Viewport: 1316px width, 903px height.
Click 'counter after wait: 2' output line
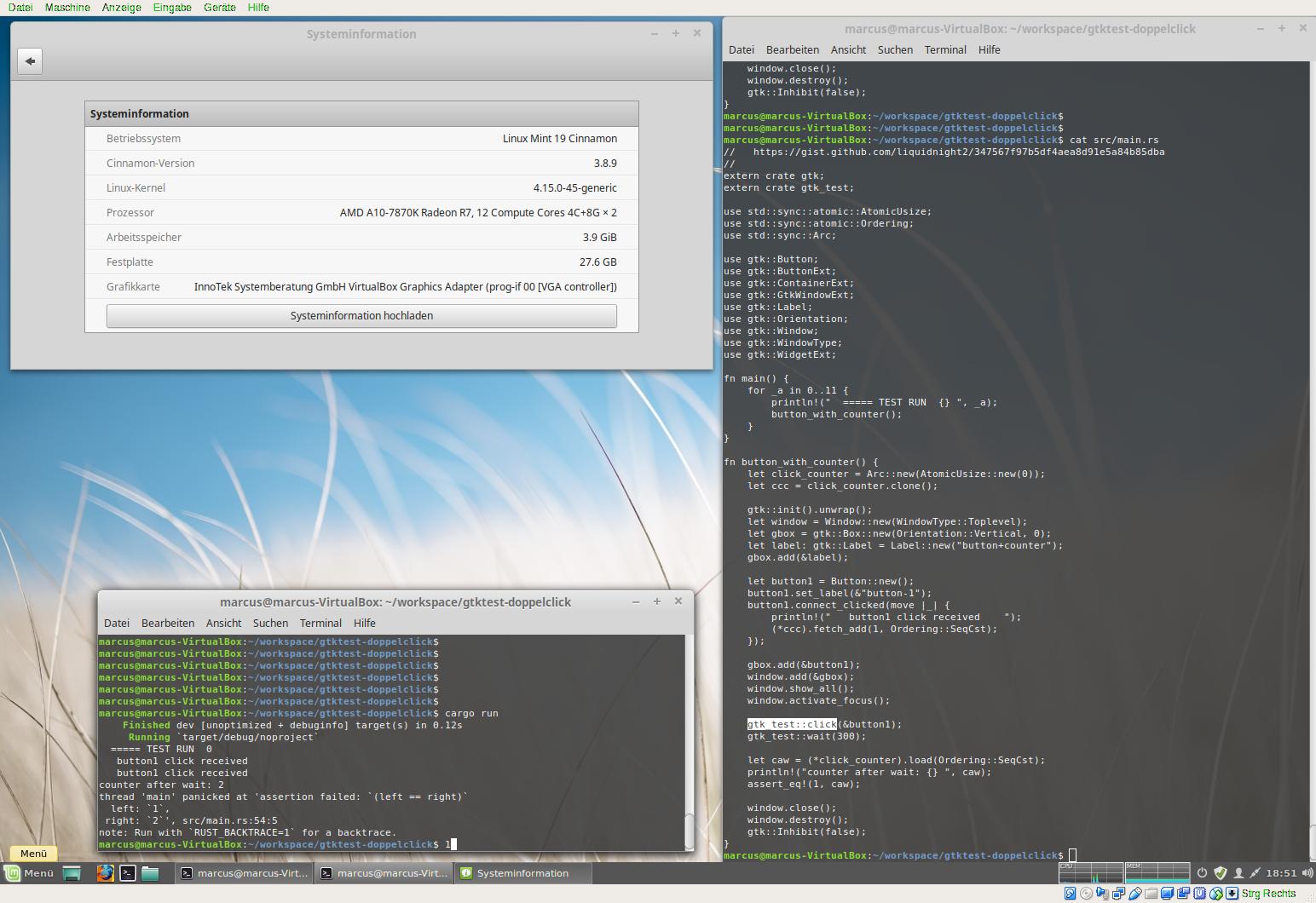pos(162,785)
